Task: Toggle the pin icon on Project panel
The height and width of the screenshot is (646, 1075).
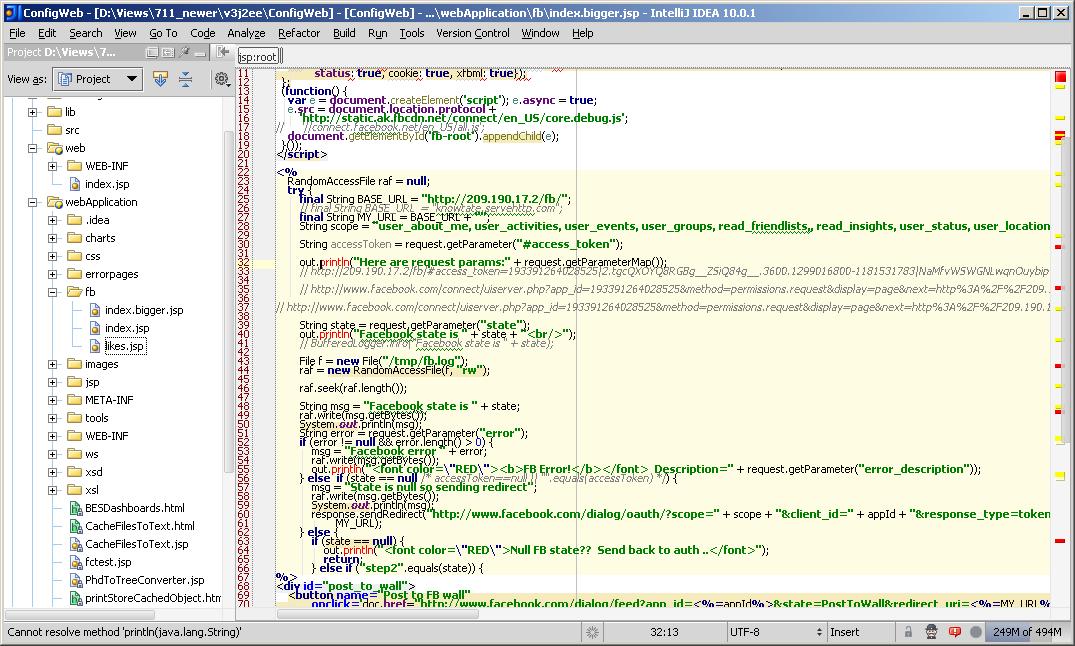Action: pyautogui.click(x=184, y=52)
